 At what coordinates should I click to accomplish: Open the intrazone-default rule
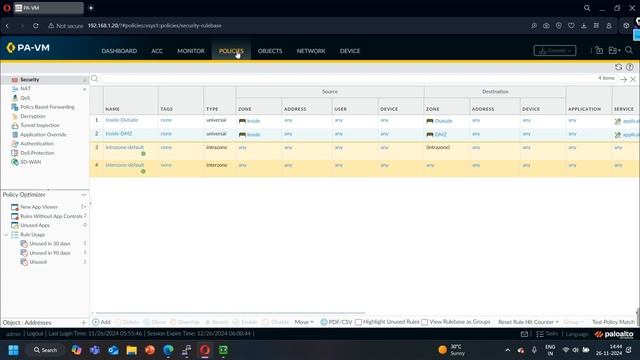(x=124, y=147)
